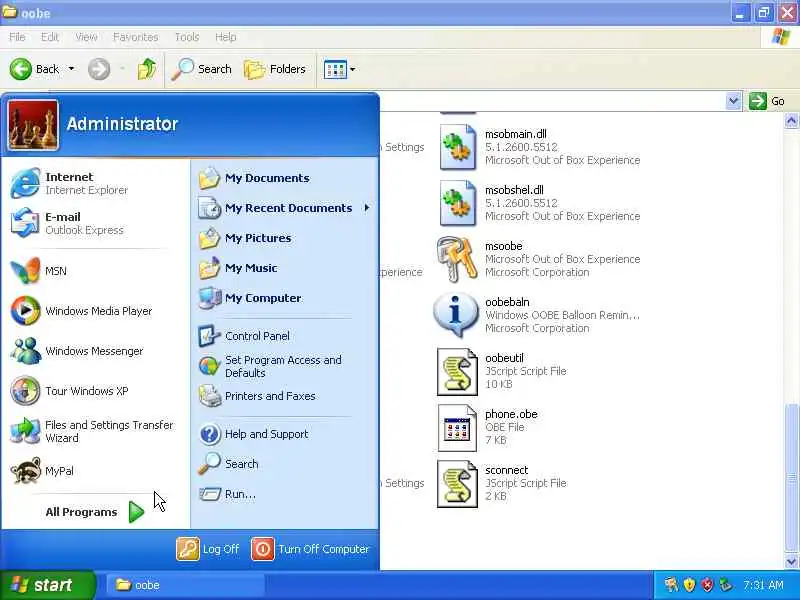Screen dimensions: 800x600
Task: Click the Back toolbar button
Action: [35, 69]
